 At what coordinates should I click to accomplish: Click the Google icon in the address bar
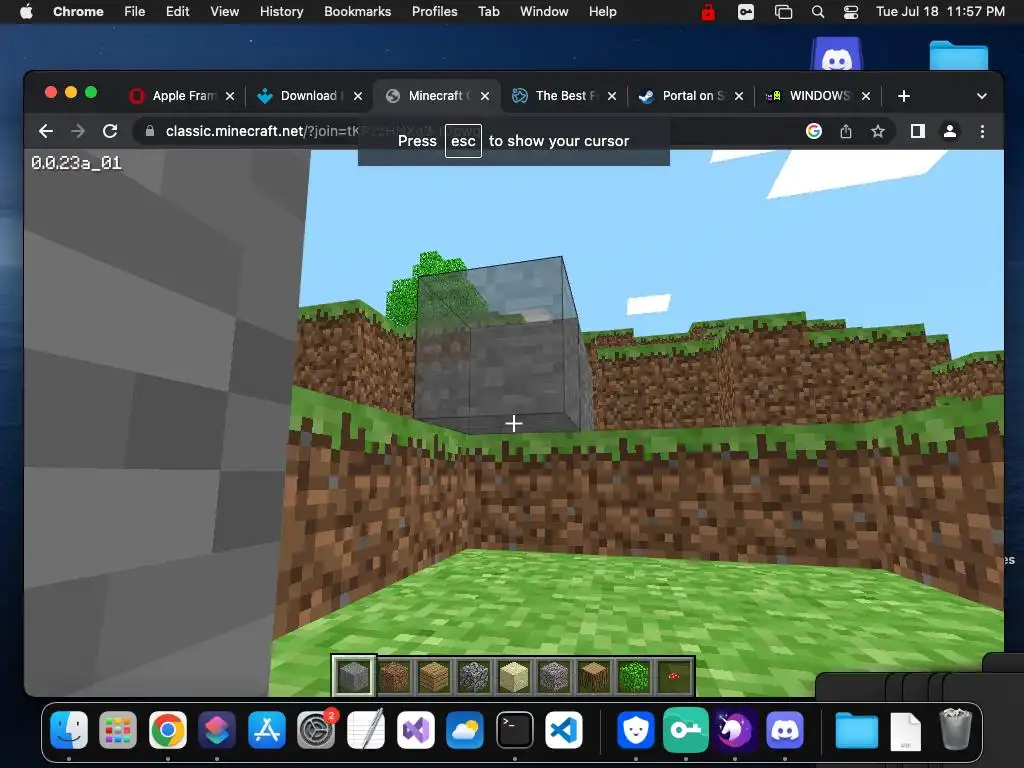point(814,131)
